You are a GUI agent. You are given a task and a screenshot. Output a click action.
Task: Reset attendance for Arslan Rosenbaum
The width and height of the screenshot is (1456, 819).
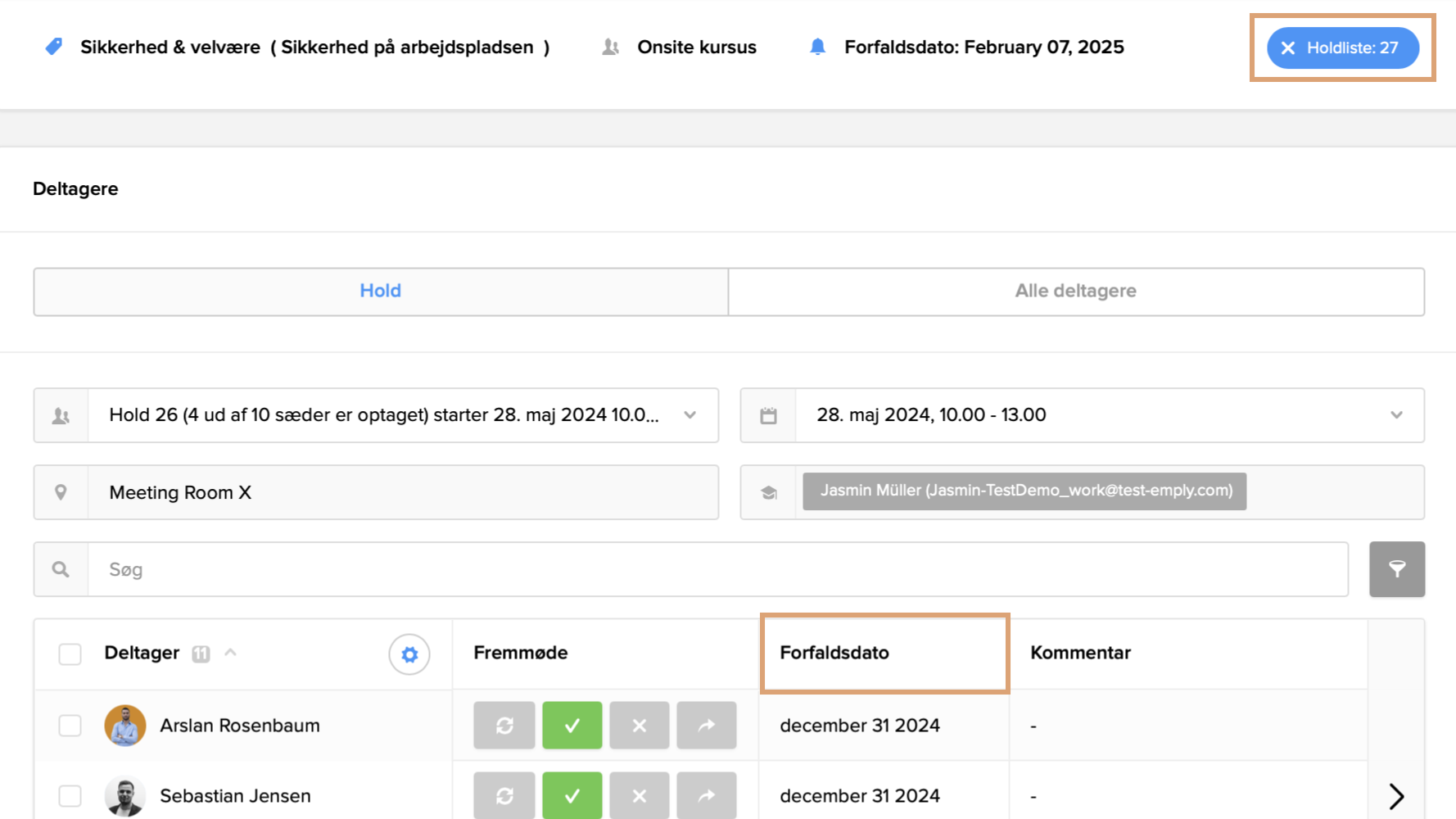pyautogui.click(x=504, y=726)
